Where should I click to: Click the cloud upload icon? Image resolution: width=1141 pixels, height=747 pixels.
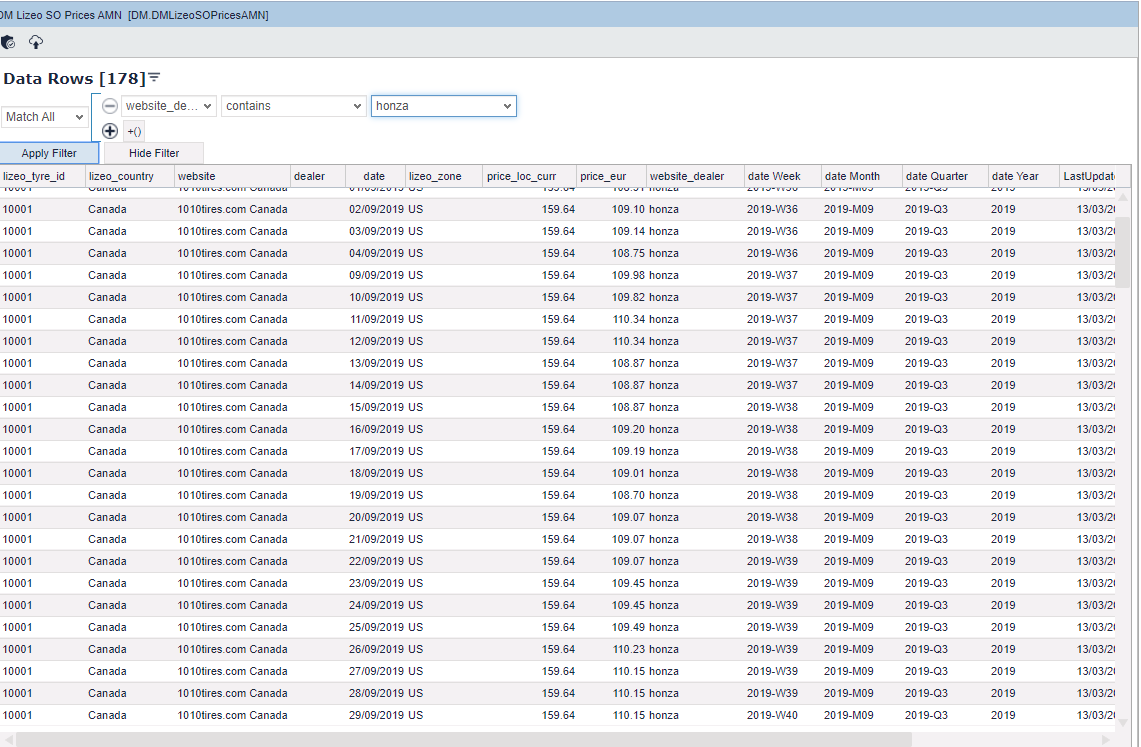[36, 42]
